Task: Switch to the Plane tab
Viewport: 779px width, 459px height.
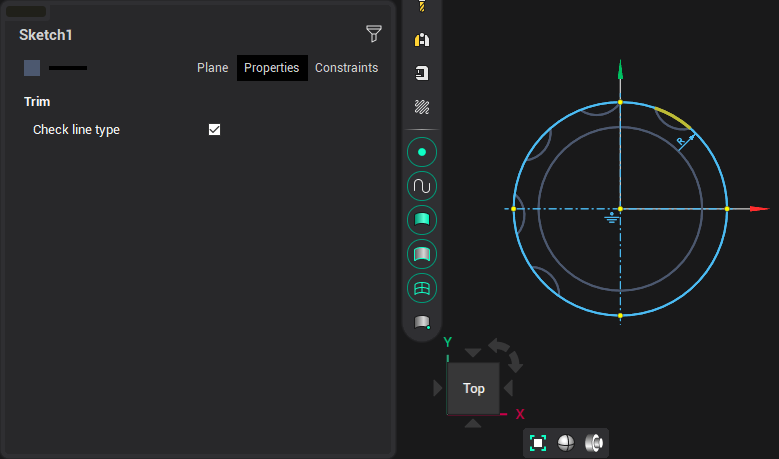Action: coord(212,68)
